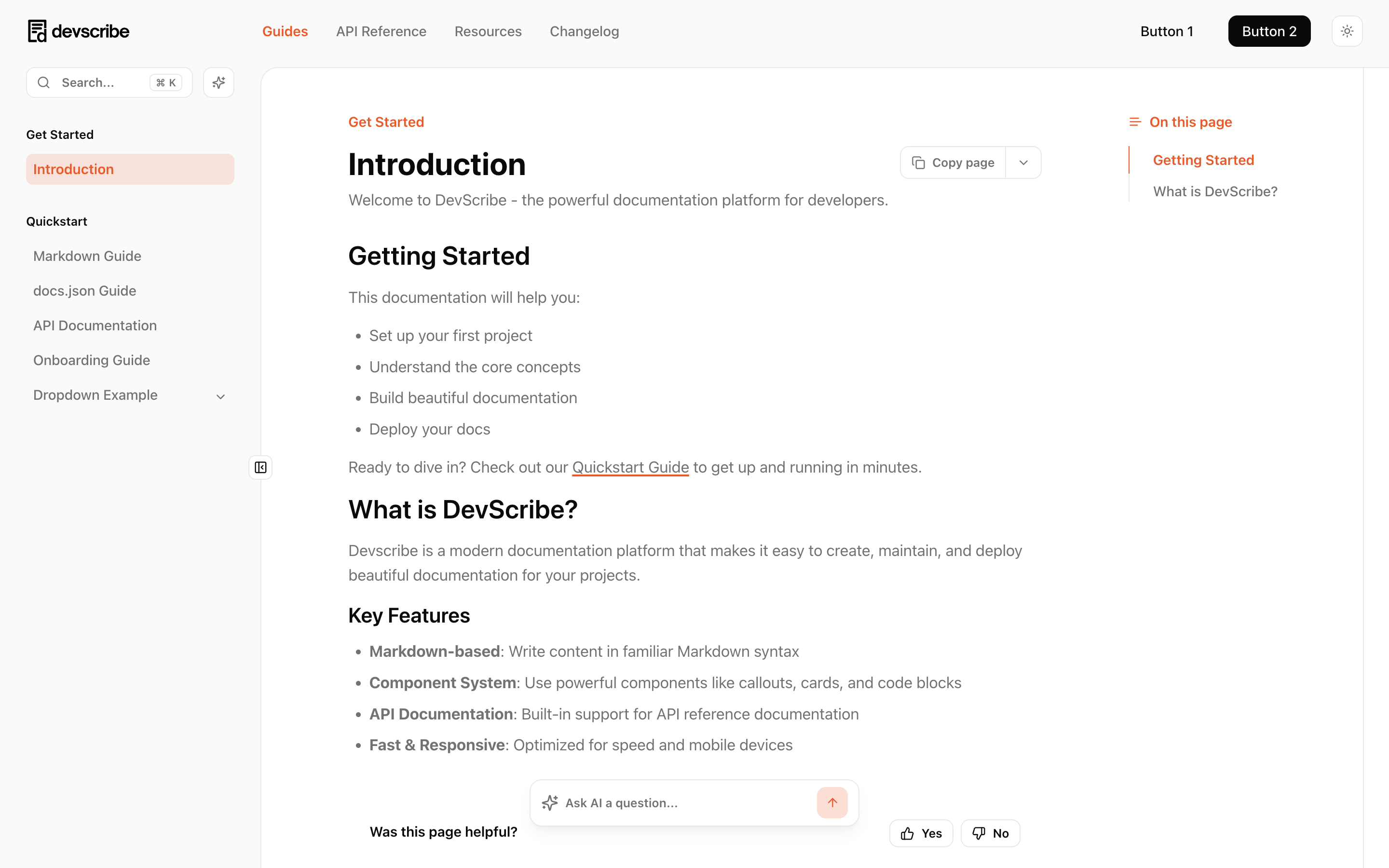Click the thumbs up icon next to Yes
Screen dimensions: 1389x868
coord(907,833)
